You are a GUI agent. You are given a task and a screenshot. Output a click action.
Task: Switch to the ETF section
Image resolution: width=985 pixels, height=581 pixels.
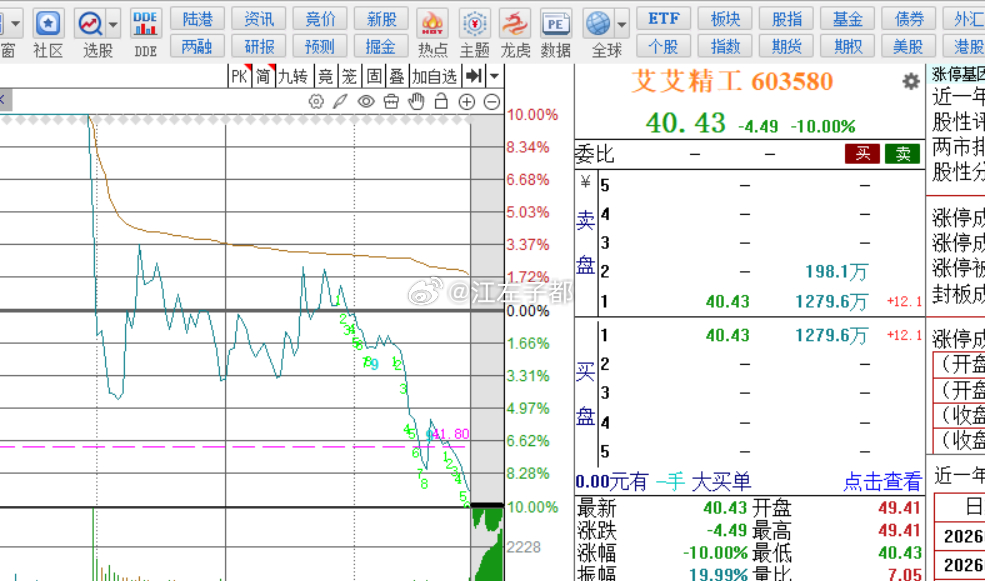tap(663, 19)
